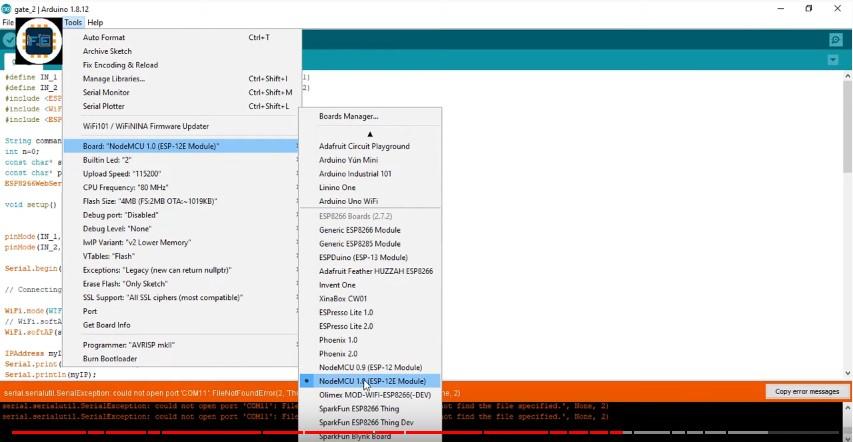Click Get Board Info
The image size is (853, 442).
click(x=182, y=325)
